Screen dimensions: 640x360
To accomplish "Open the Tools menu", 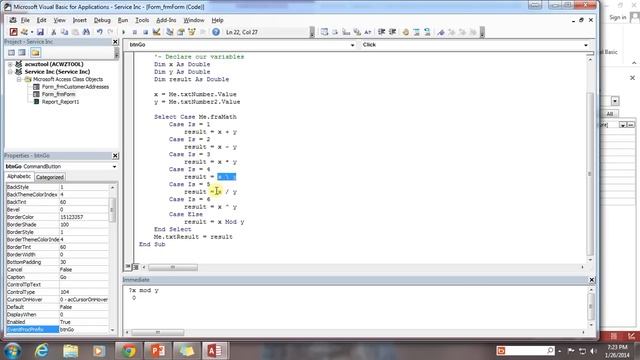I will 142,20.
